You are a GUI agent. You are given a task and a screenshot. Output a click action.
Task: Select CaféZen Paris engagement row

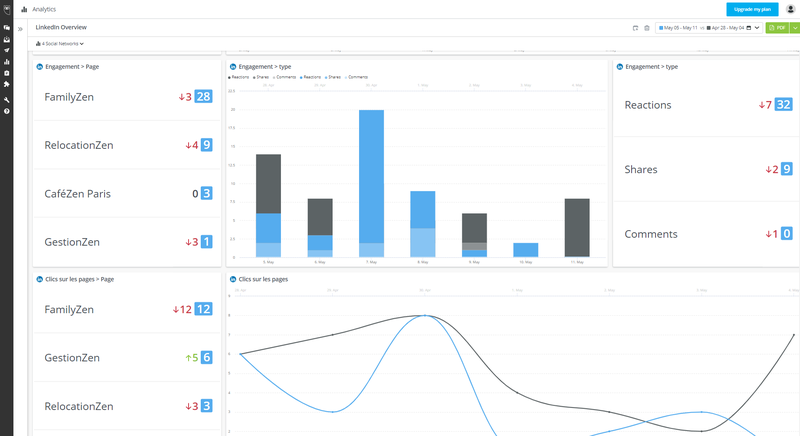[x=127, y=194]
